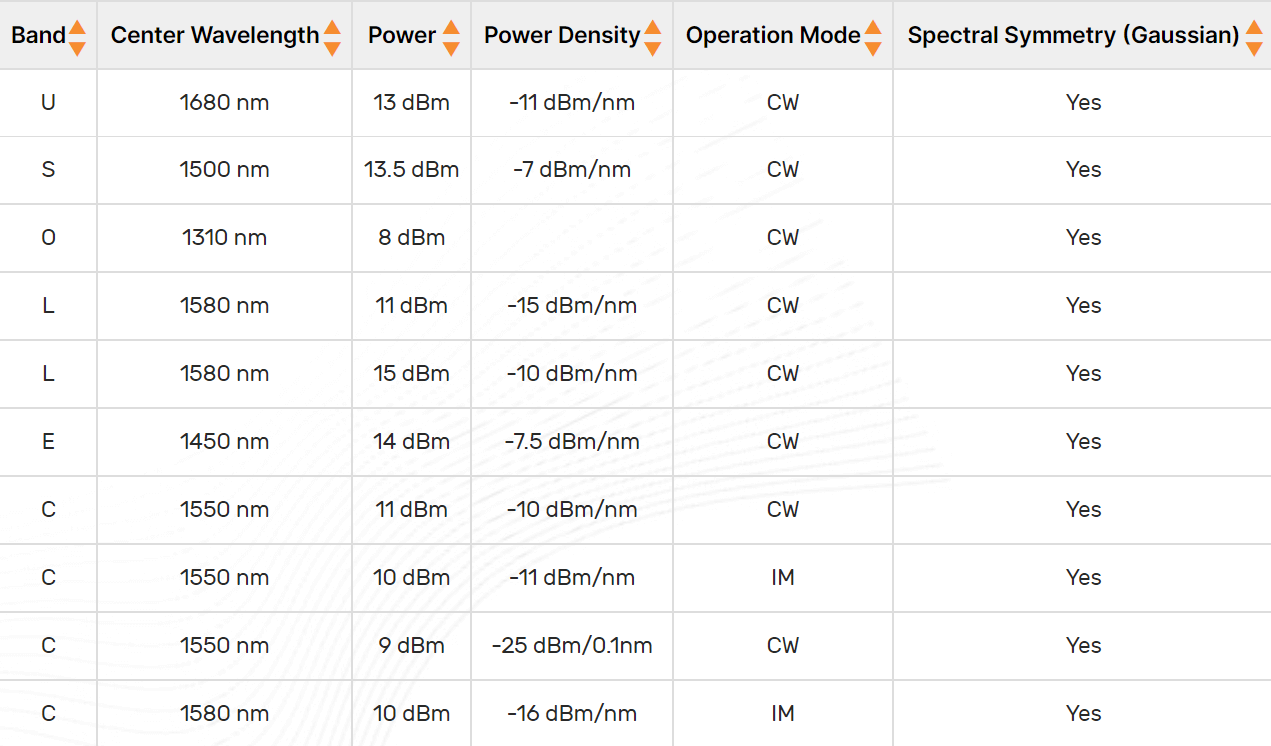Select the U band 1680 nm cell
1271x746 pixels.
coord(224,102)
